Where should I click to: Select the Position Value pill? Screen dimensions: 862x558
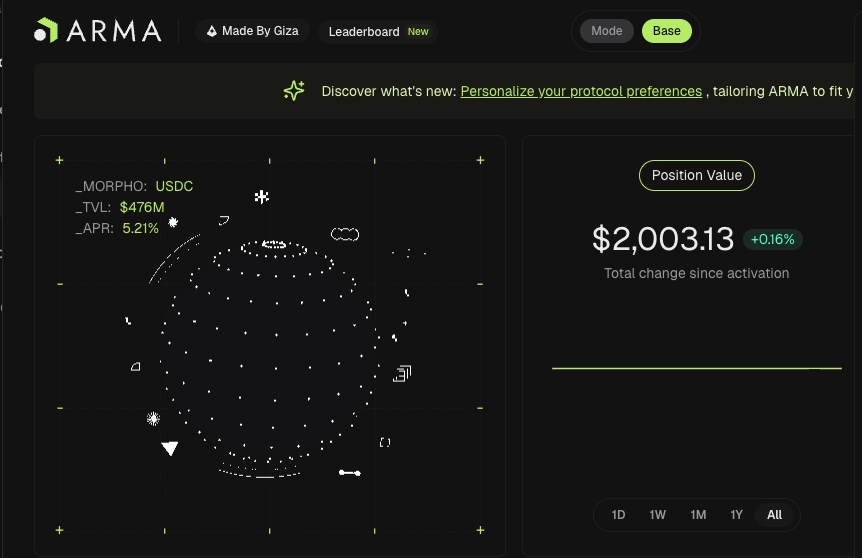click(697, 175)
